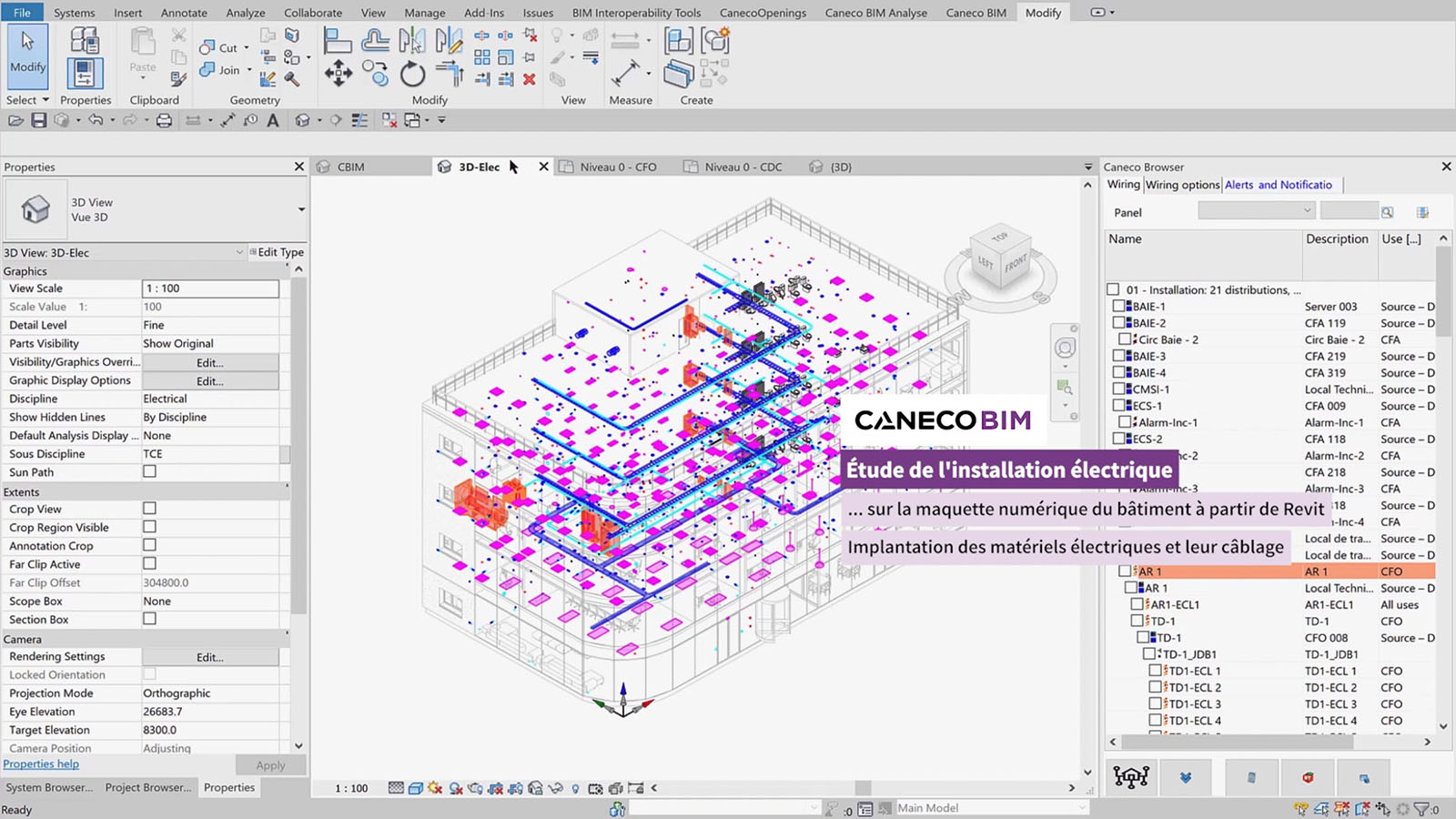1456x819 pixels.
Task: Click the Save icon in quick access toolbar
Action: click(38, 120)
